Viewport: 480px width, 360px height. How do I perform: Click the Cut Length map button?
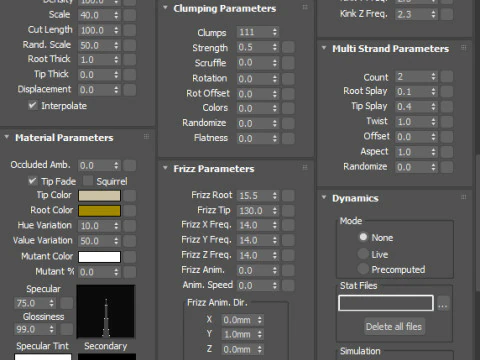(x=130, y=30)
